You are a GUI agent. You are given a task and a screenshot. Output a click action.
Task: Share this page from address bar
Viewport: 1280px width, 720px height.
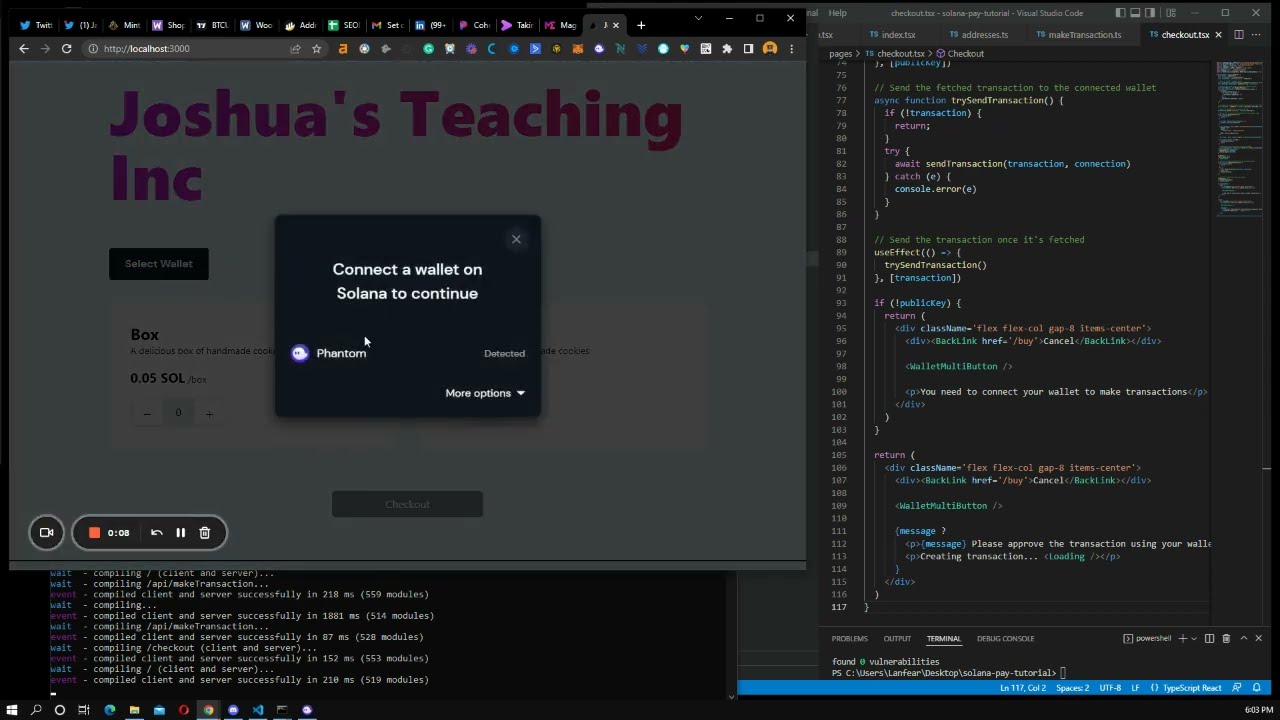pos(295,48)
